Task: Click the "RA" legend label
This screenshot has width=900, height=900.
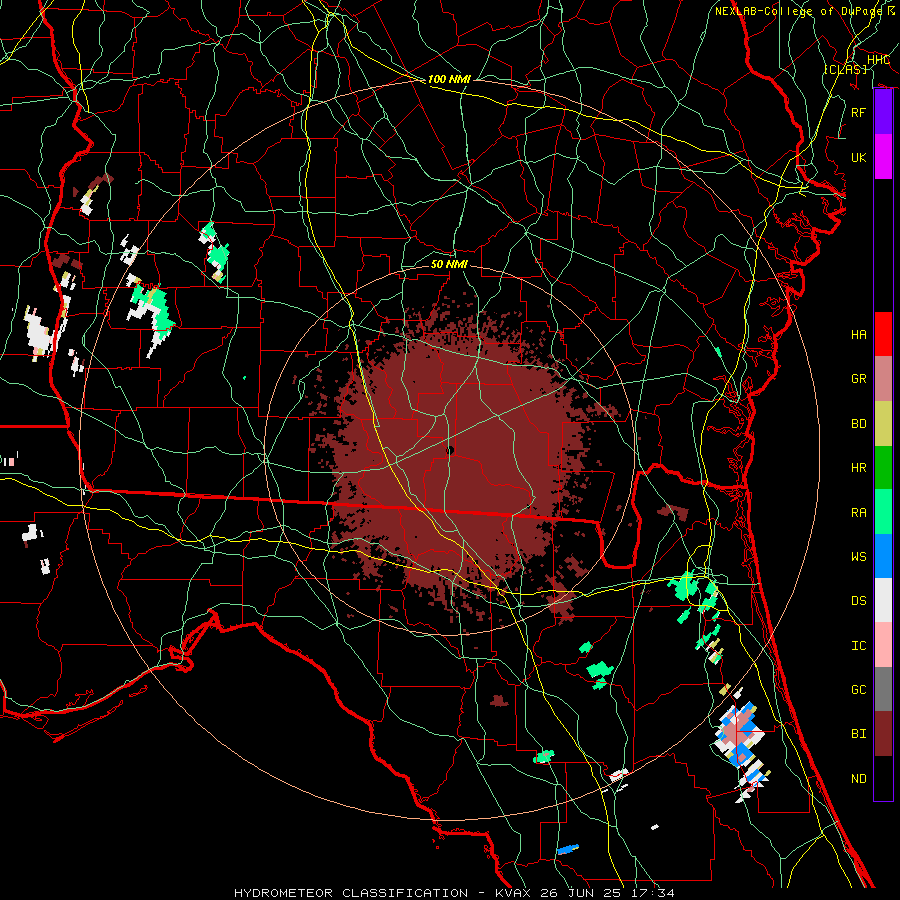Action: [859, 512]
